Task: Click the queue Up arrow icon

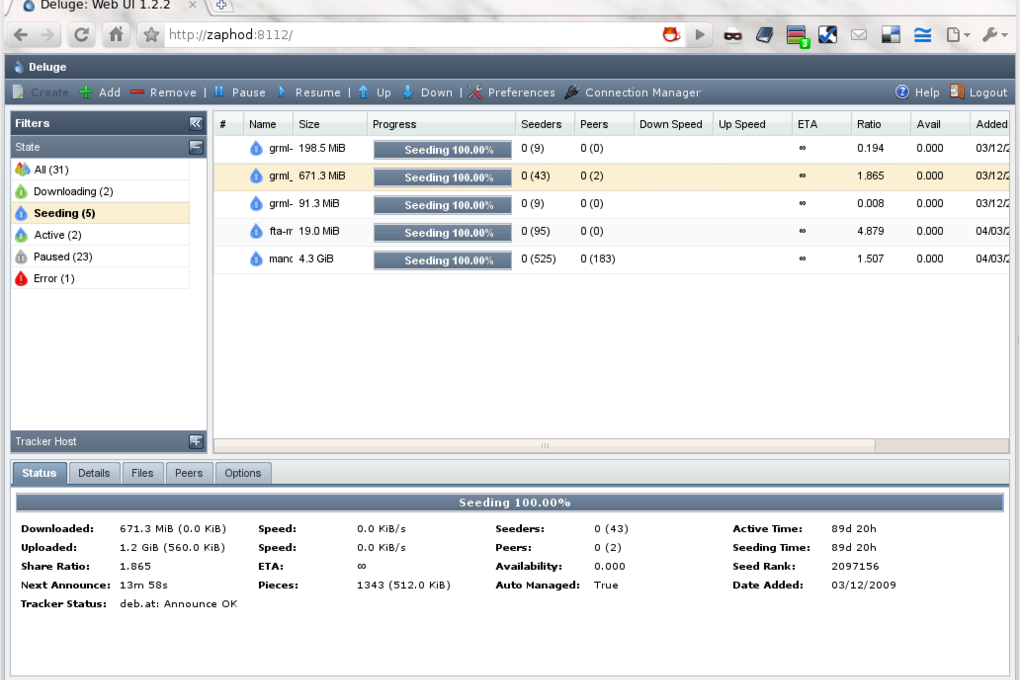Action: [x=364, y=92]
